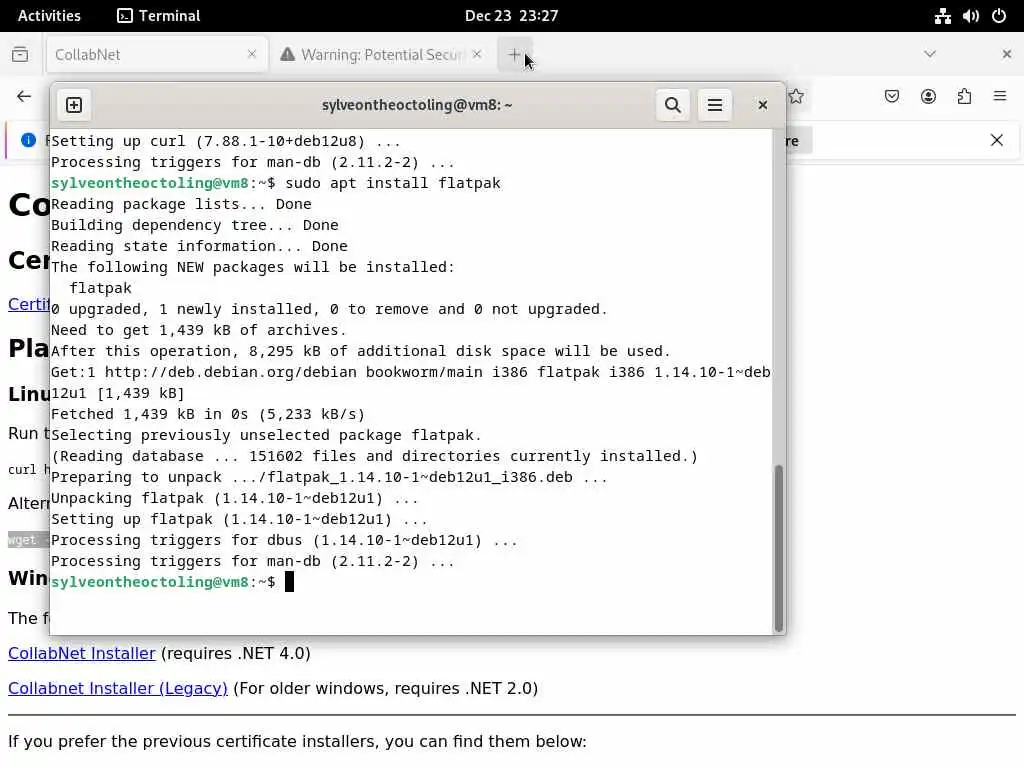This screenshot has width=1024, height=768.
Task: Click the volume speaker icon
Action: coord(970,16)
